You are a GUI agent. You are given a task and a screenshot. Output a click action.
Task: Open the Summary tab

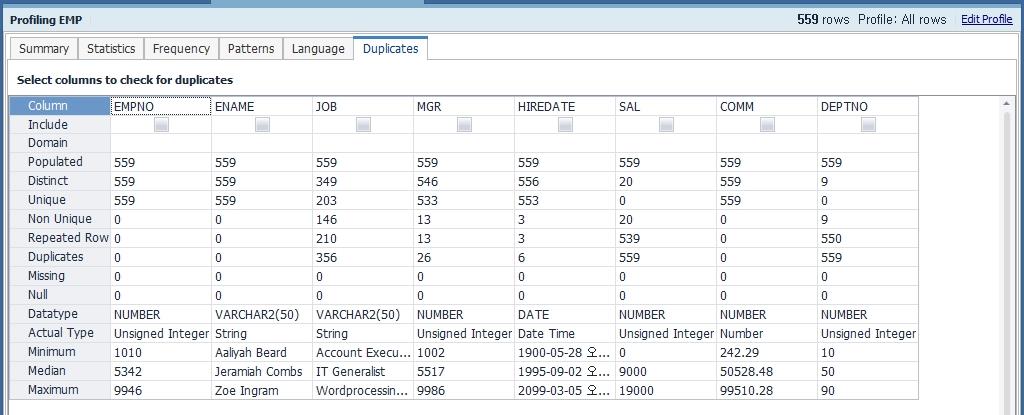44,49
